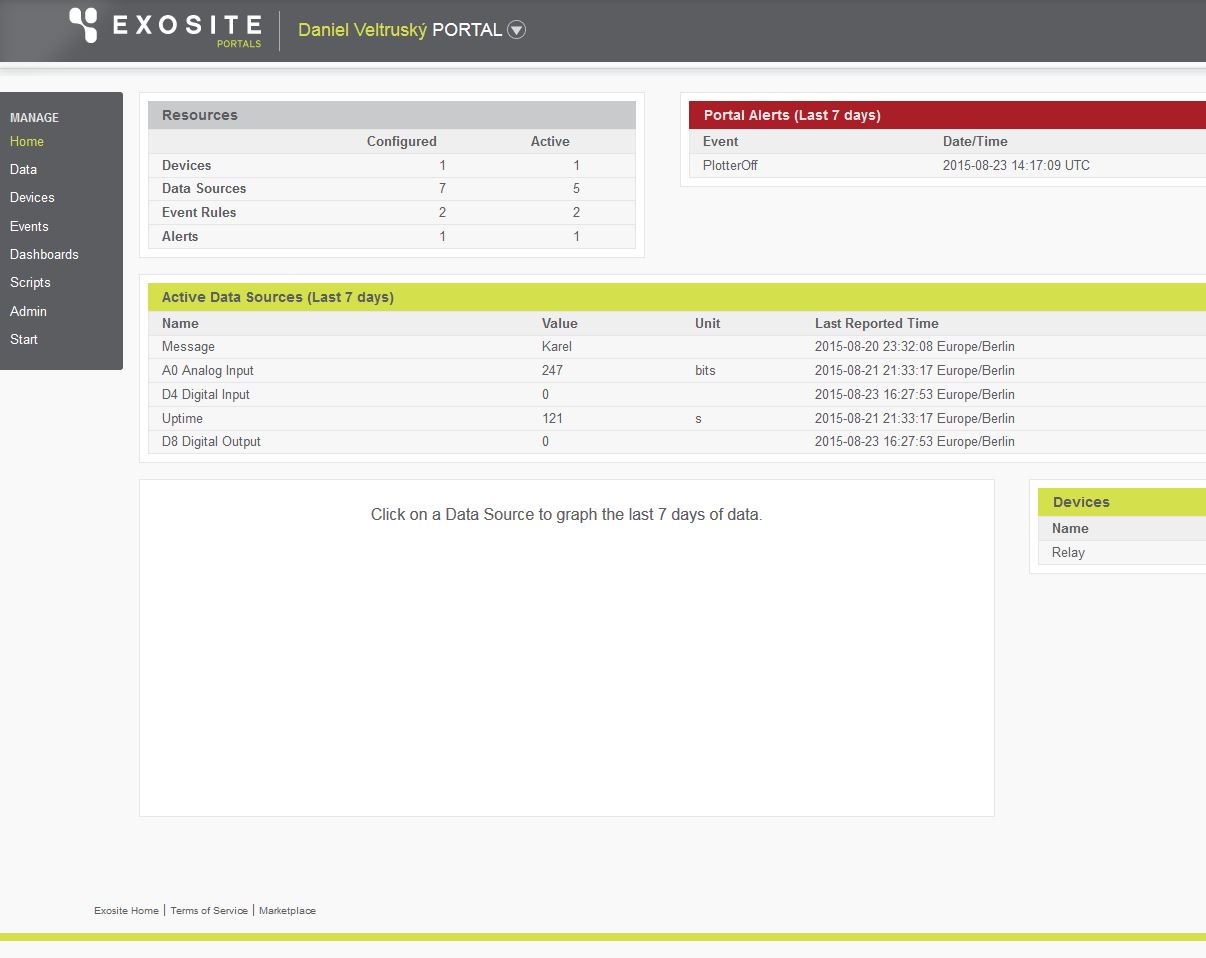Click the alert time 2015-08-23 14:17:09 UTC
The width and height of the screenshot is (1206, 958).
tap(1016, 166)
